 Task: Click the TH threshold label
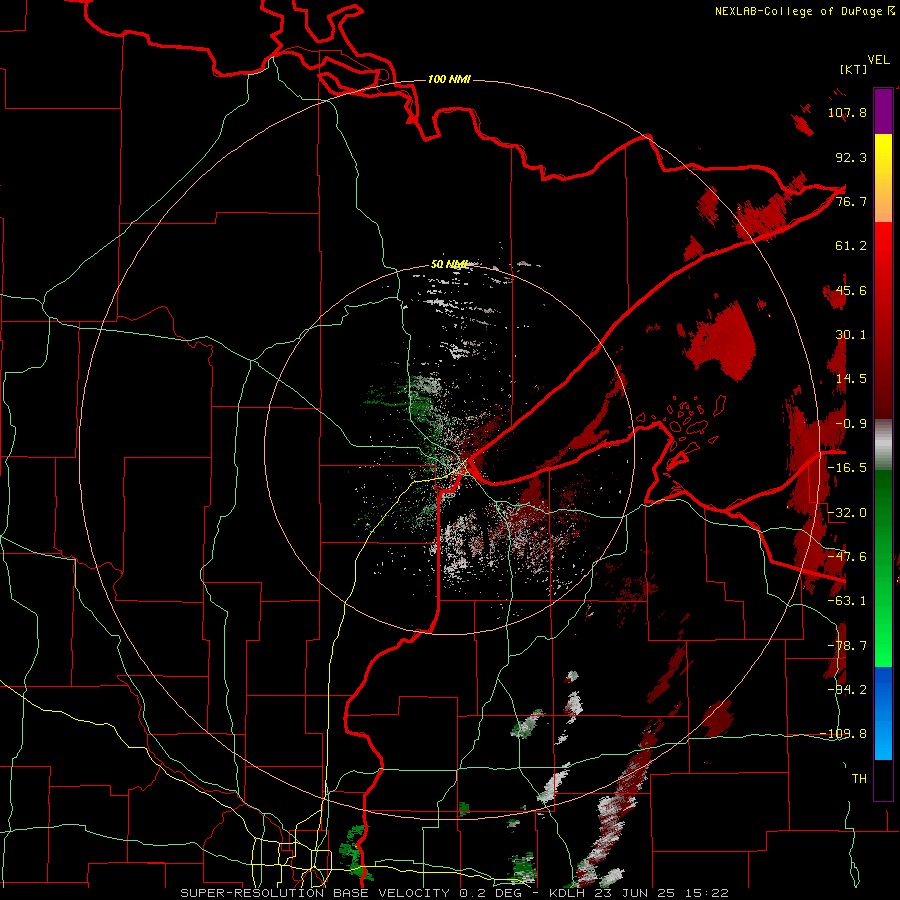859,779
